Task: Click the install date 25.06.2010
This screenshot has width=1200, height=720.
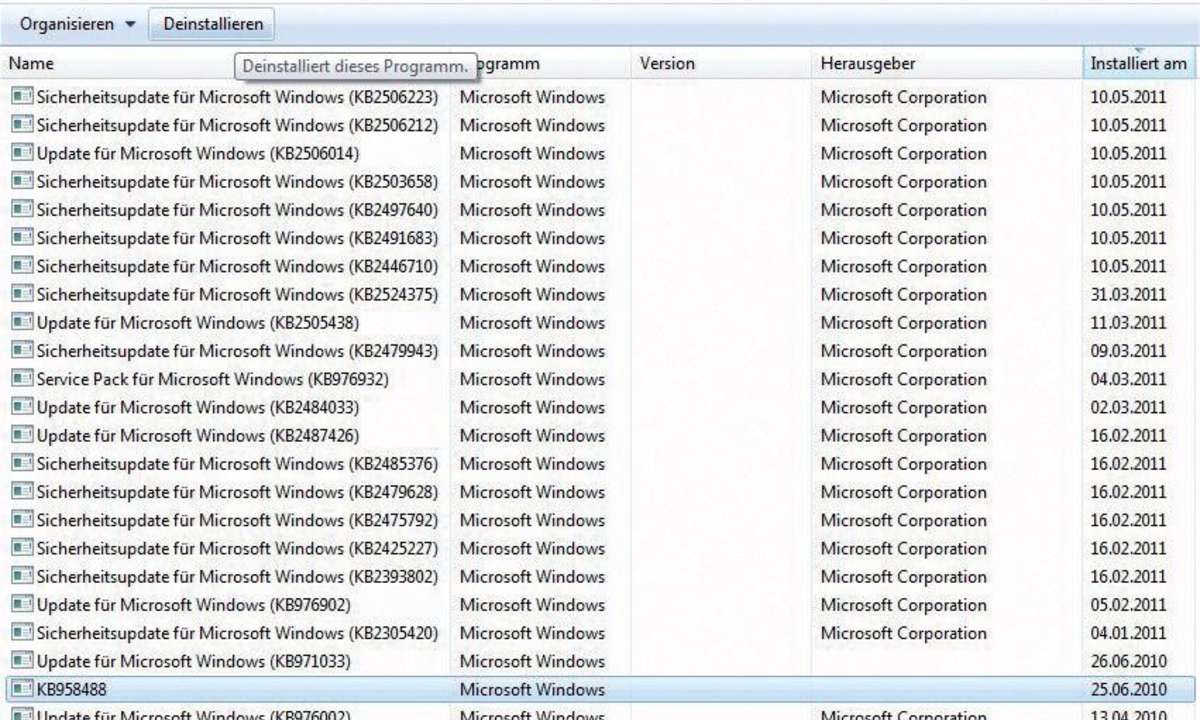Action: [x=1128, y=689]
